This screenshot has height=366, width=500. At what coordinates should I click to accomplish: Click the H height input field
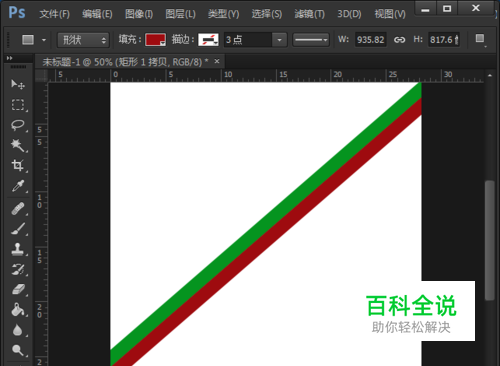(444, 40)
